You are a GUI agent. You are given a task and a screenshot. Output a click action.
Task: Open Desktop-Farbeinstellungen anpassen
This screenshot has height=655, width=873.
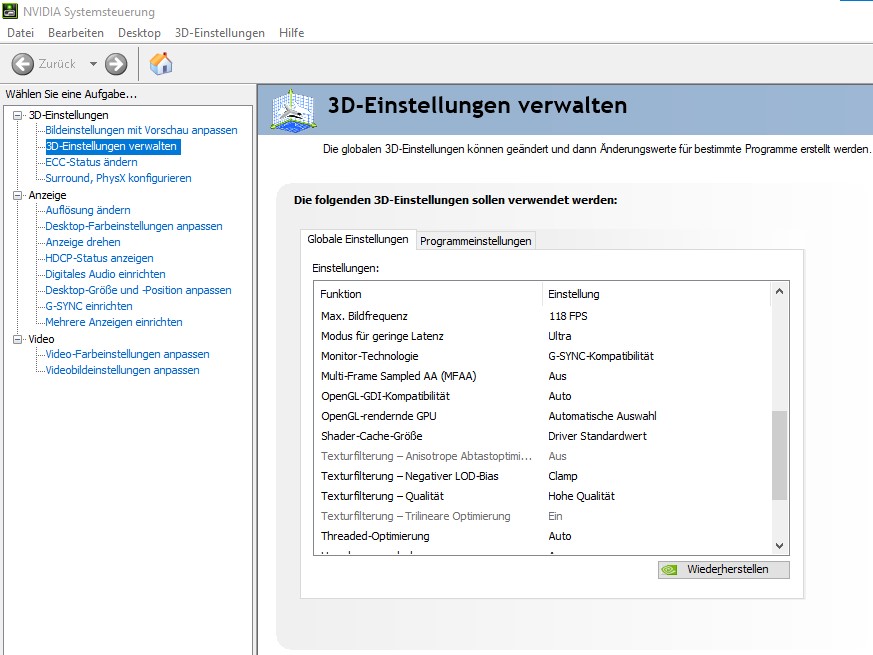pyautogui.click(x=134, y=227)
